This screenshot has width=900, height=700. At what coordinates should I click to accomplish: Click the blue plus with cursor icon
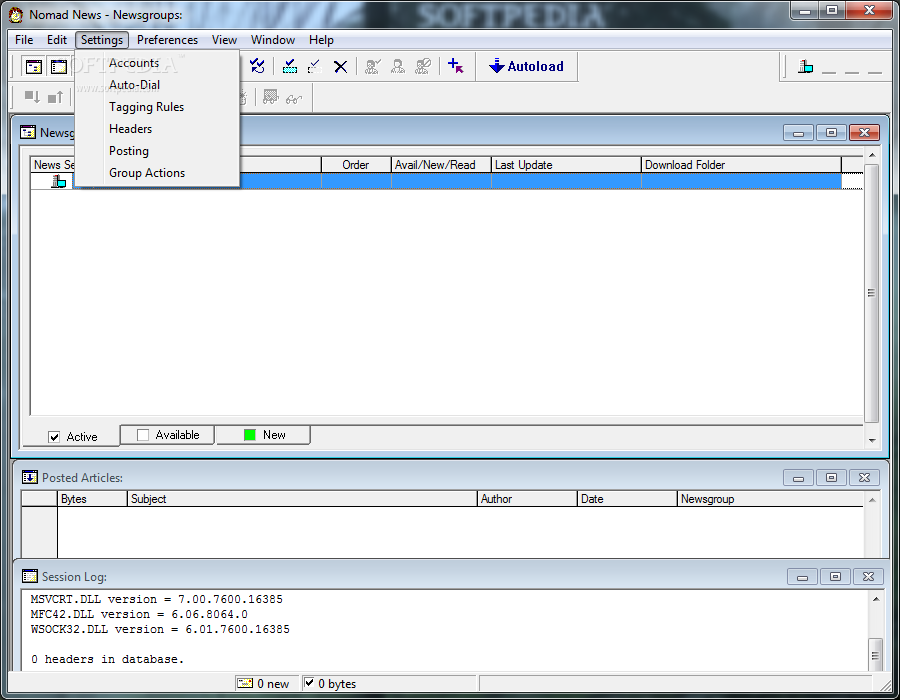(x=456, y=66)
